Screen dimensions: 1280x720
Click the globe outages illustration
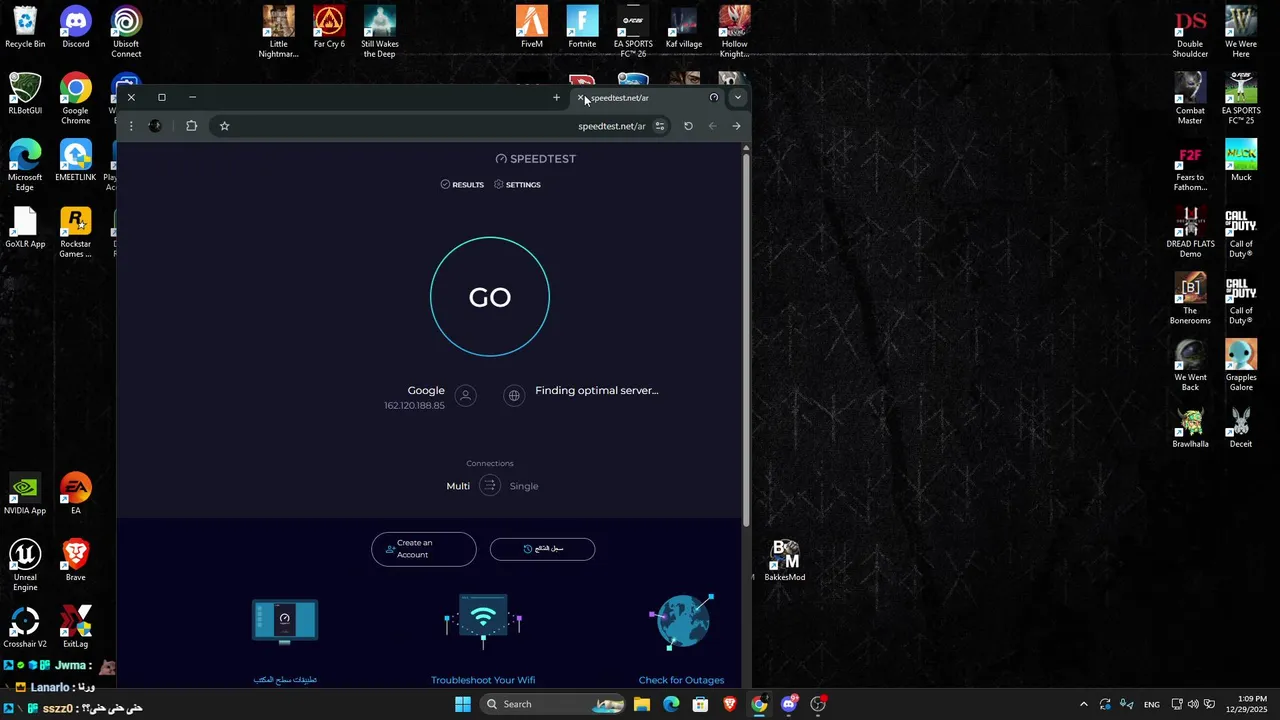coord(682,621)
